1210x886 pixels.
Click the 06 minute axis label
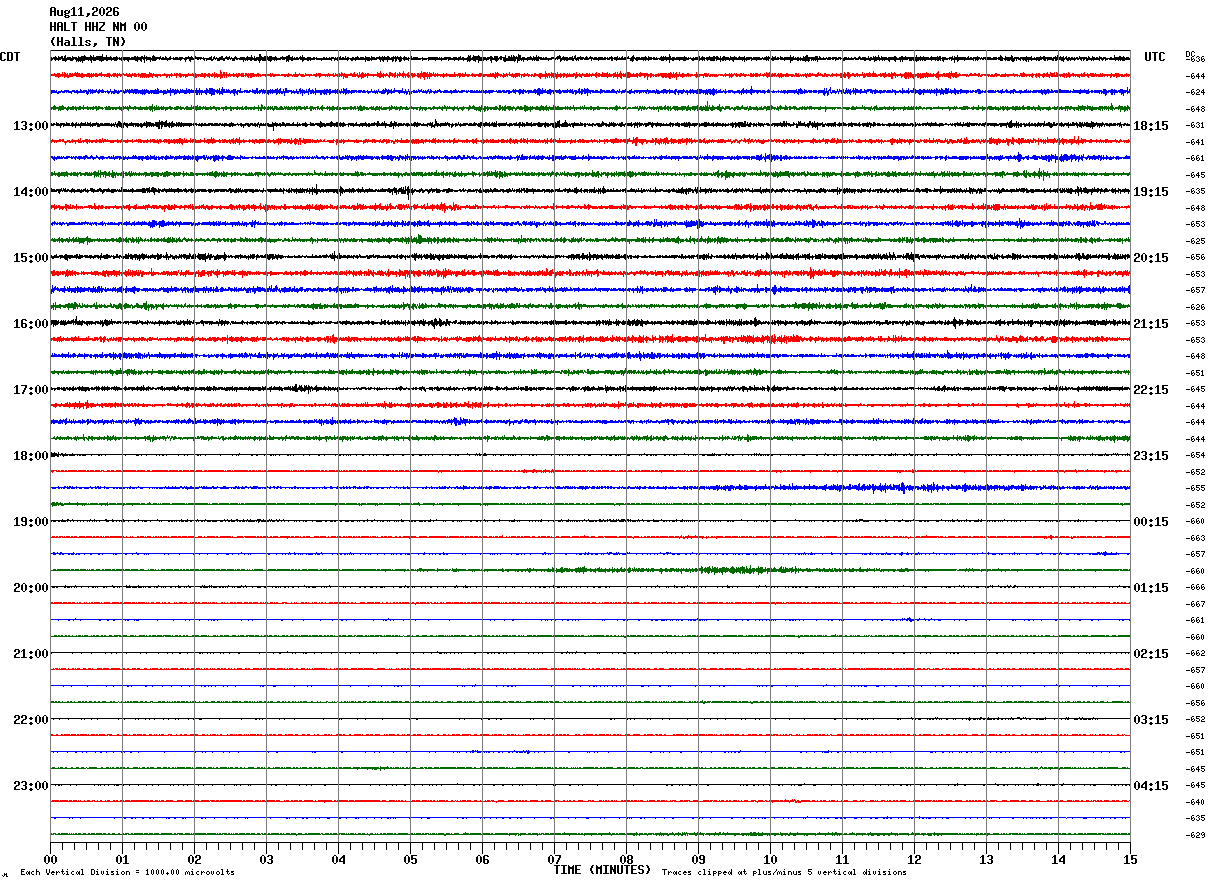[482, 859]
